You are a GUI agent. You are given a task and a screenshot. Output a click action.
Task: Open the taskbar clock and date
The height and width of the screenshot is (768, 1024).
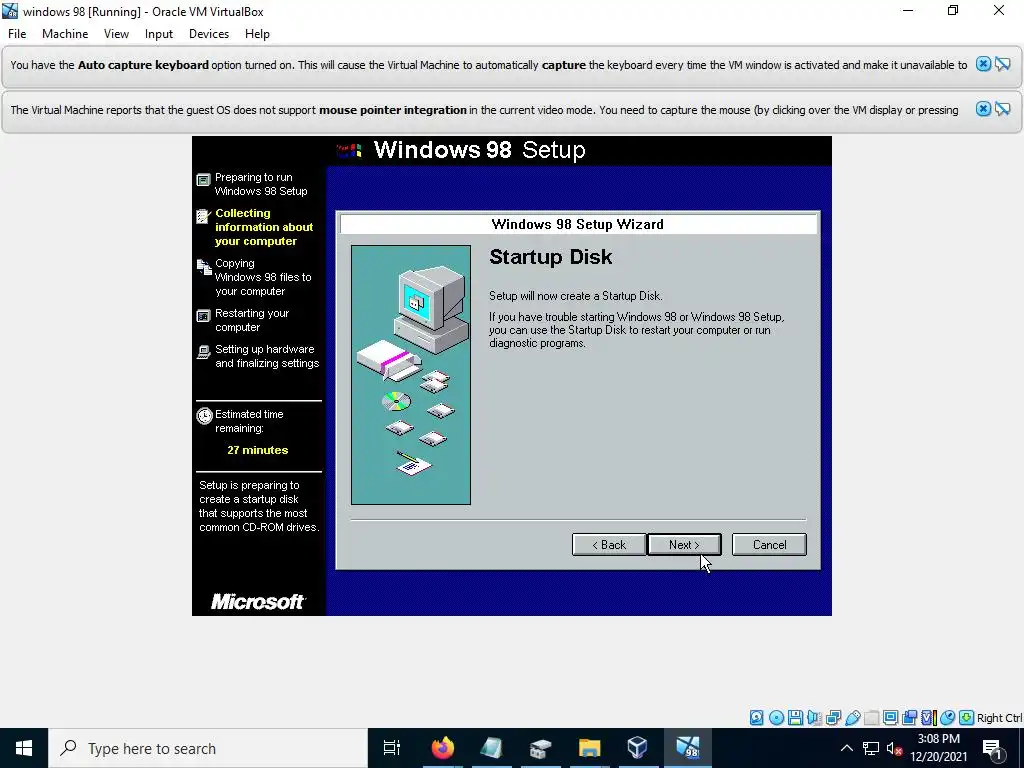pos(938,748)
